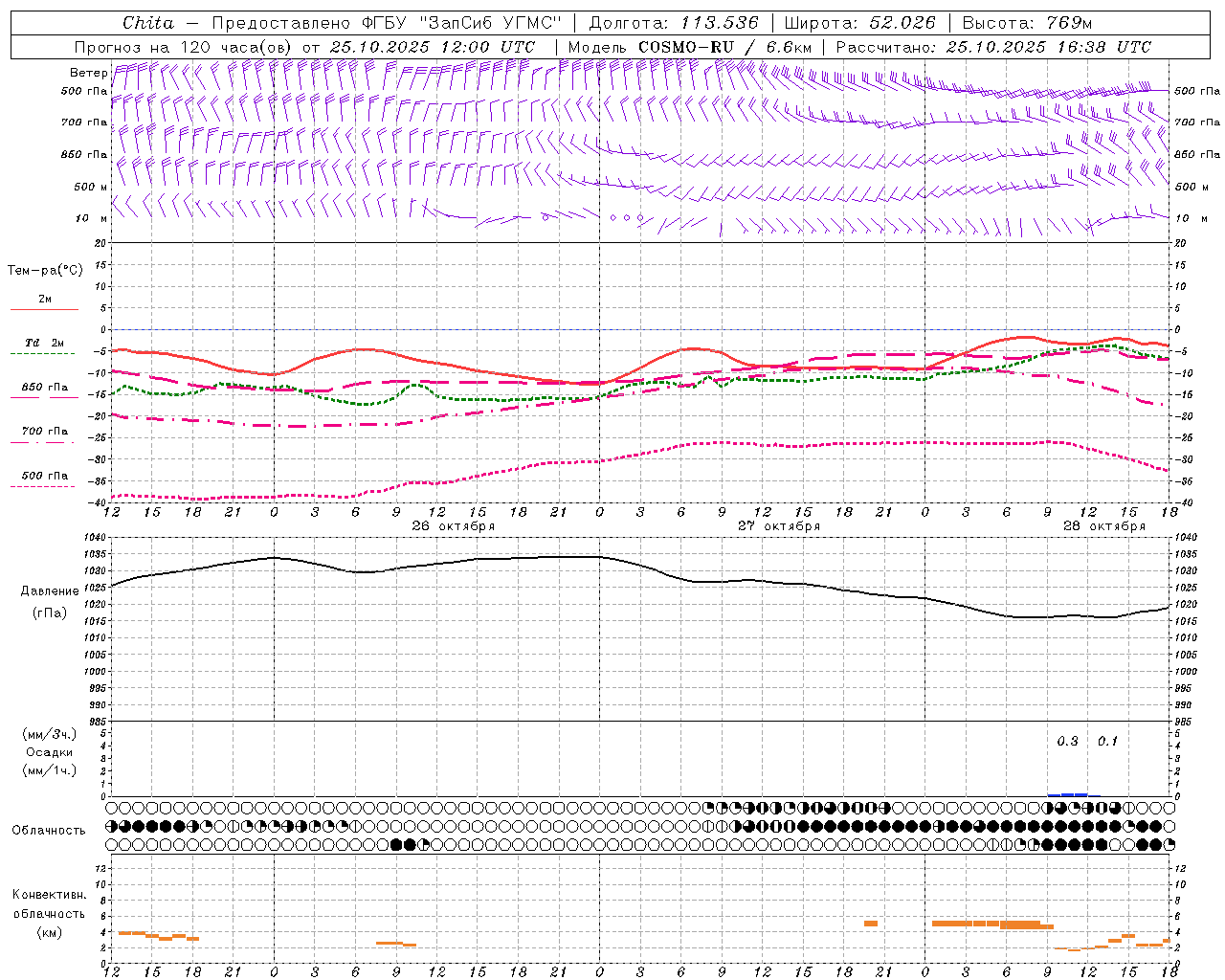Image resolution: width=1225 pixels, height=980 pixels.
Task: Click the dashed line sample under "Td 2м"
Action: pos(43,354)
